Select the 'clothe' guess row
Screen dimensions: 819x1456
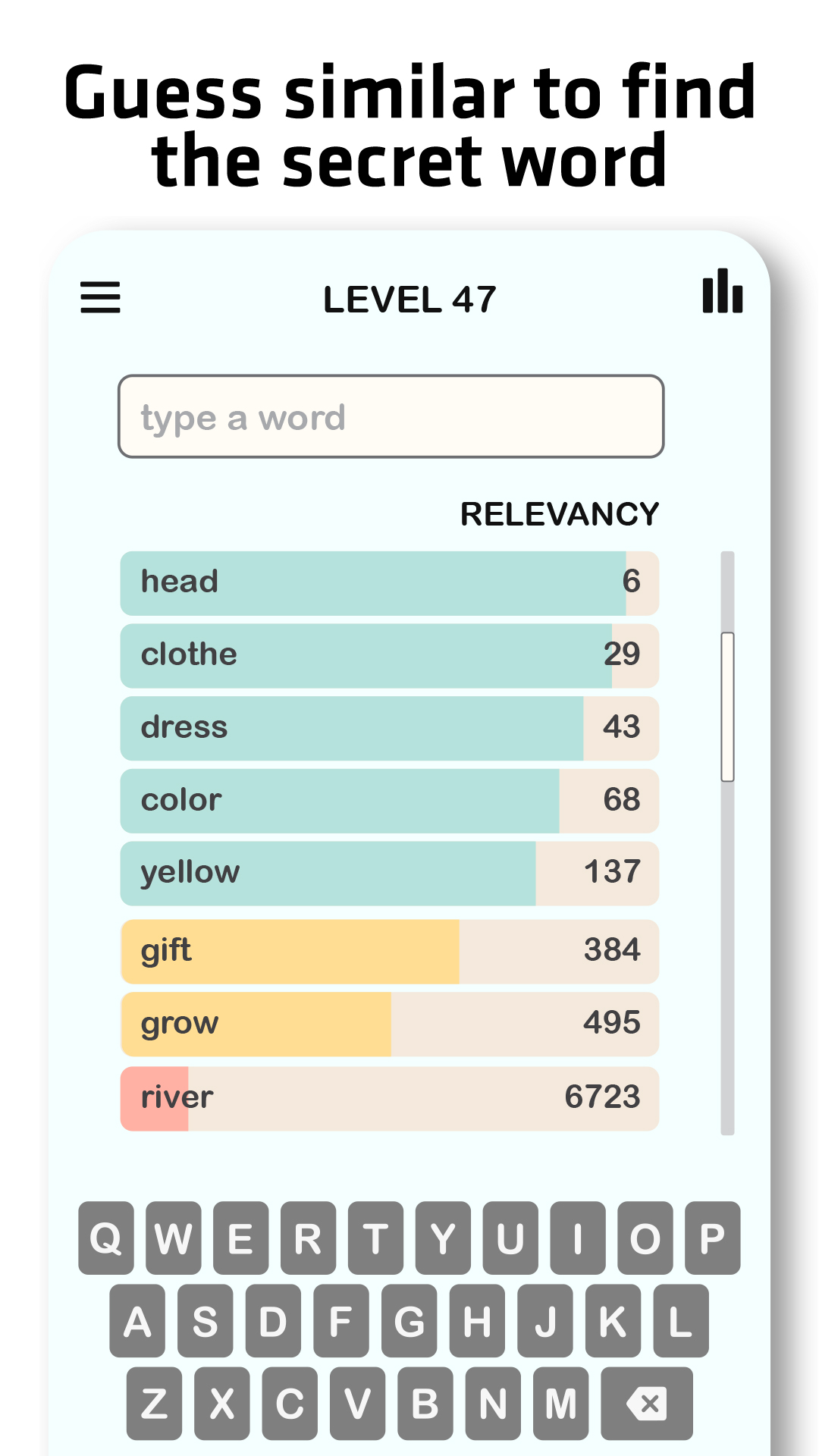(389, 656)
